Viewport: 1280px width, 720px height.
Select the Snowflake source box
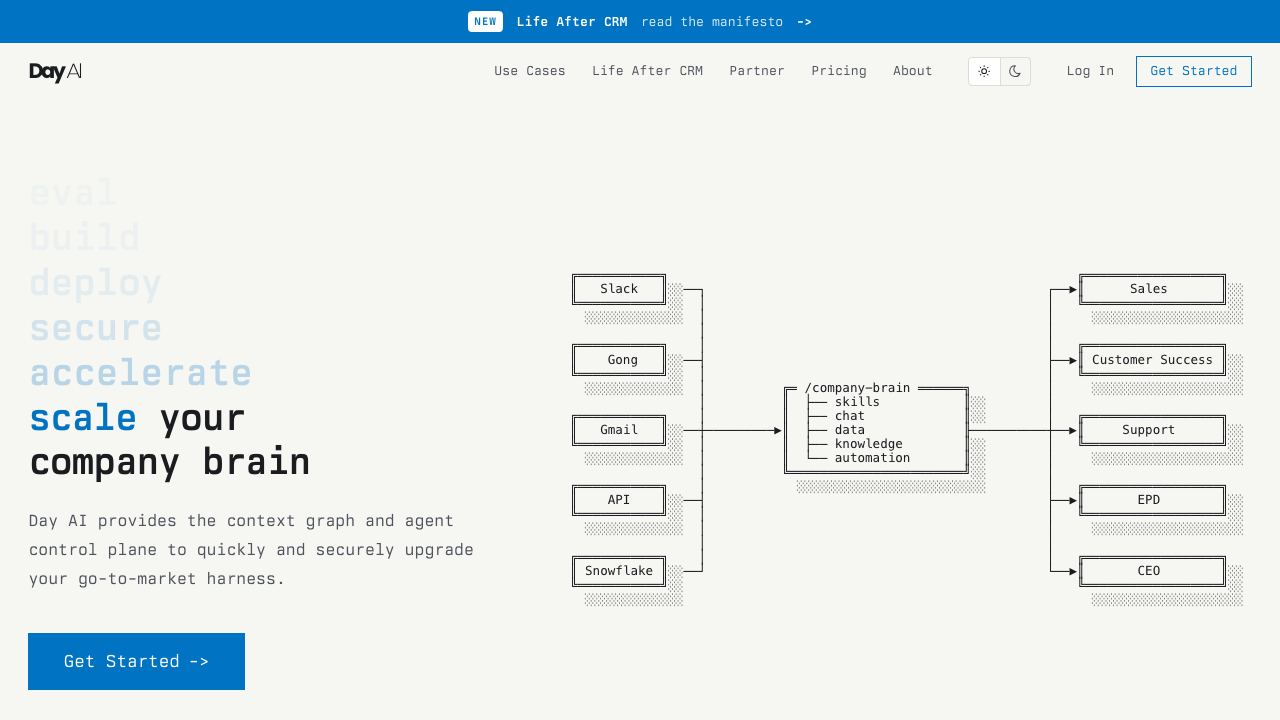(619, 571)
